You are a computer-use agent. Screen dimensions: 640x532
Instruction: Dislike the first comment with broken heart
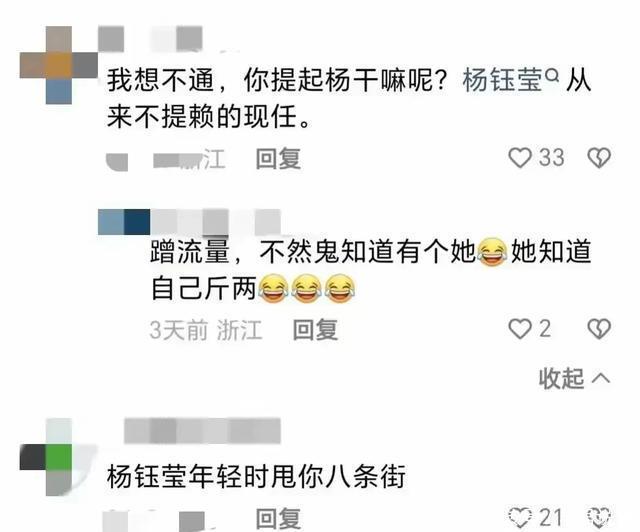(599, 158)
